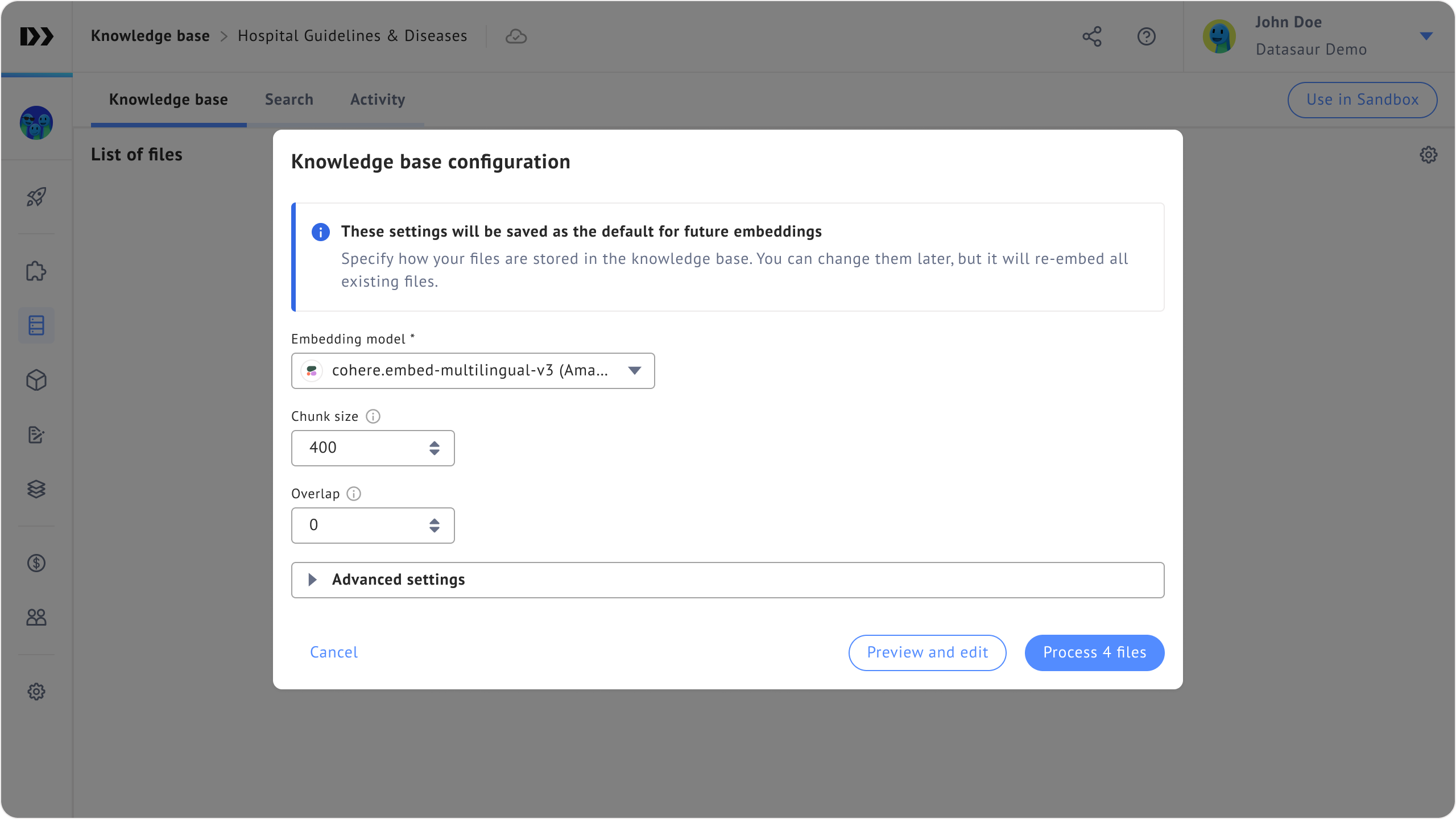
Task: Increase Chunk size with the up arrow
Action: (x=435, y=444)
